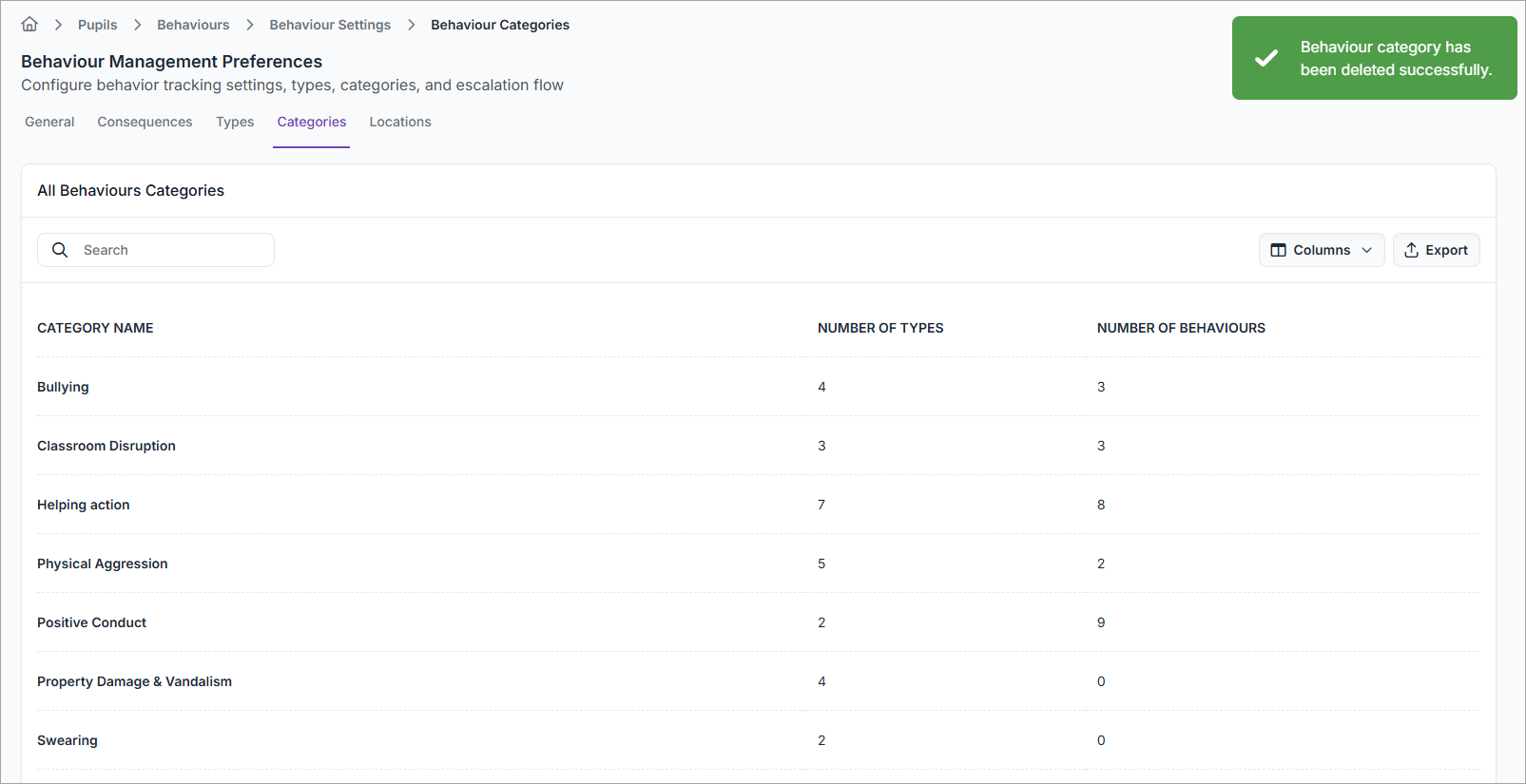The image size is (1526, 784).
Task: Click the success checkmark icon in notification
Action: (1265, 58)
